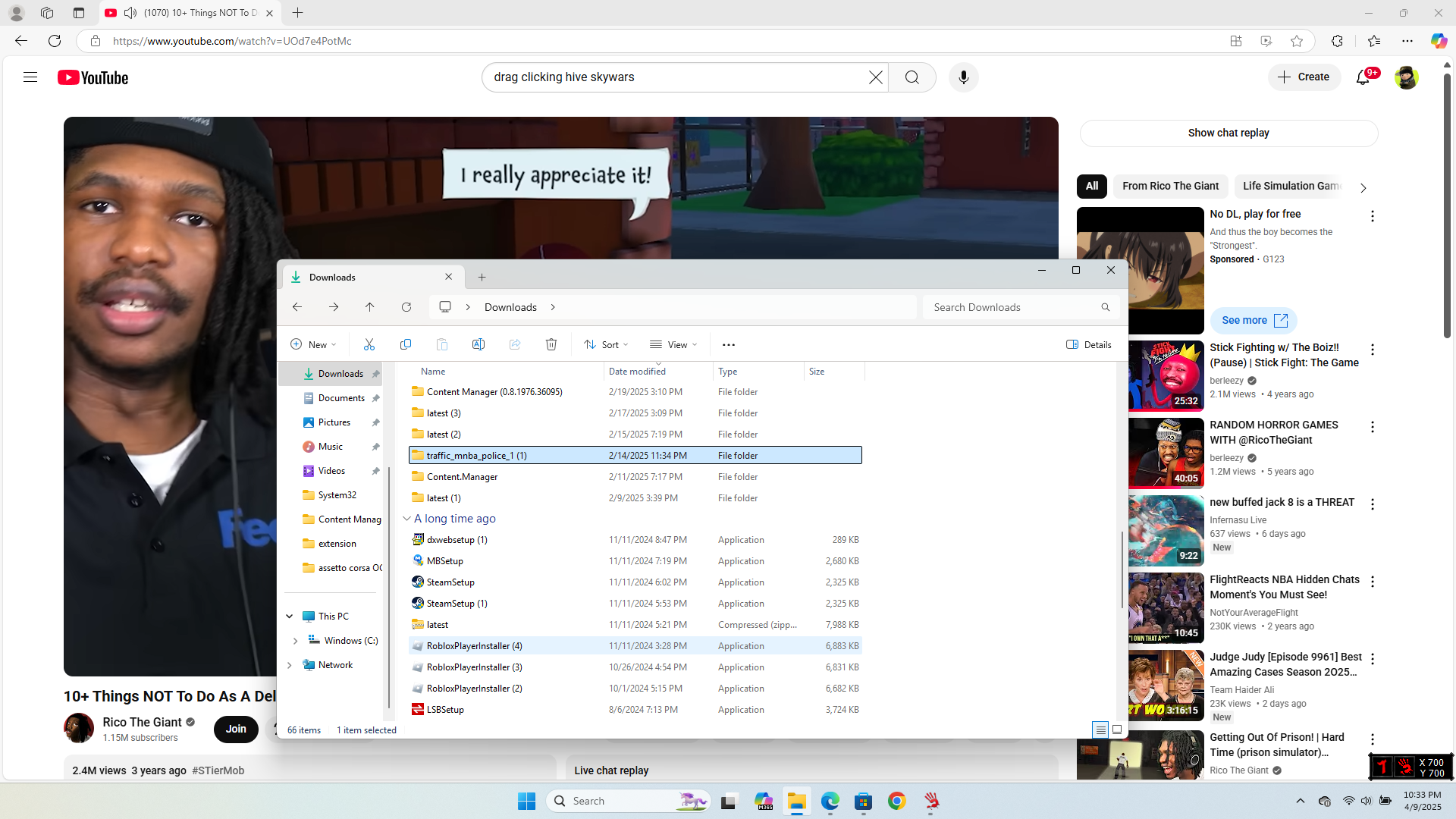The height and width of the screenshot is (819, 1456).
Task: Expand the Windows (C:) drive node
Action: 296,641
